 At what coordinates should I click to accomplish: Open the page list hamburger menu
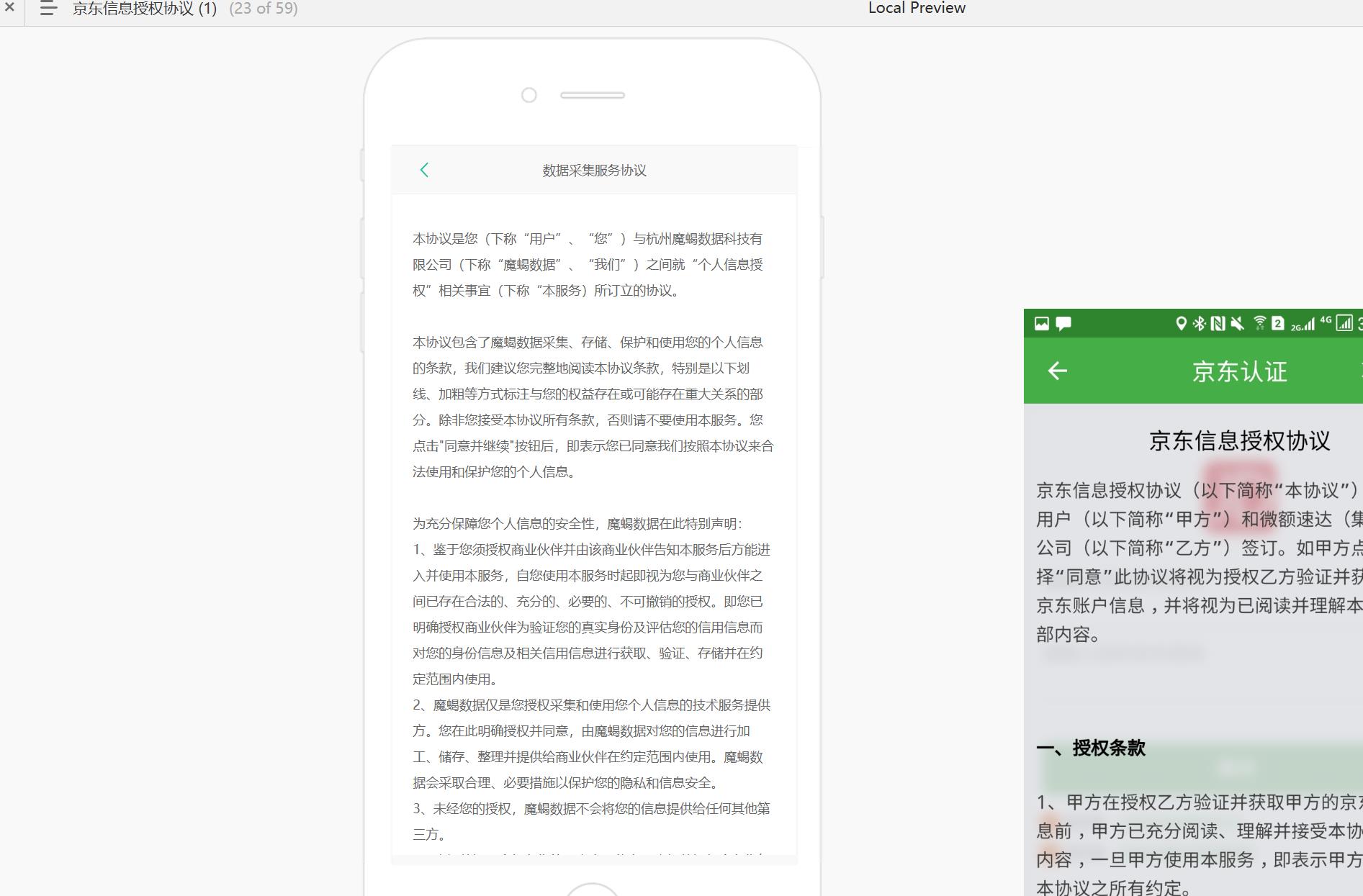(48, 8)
